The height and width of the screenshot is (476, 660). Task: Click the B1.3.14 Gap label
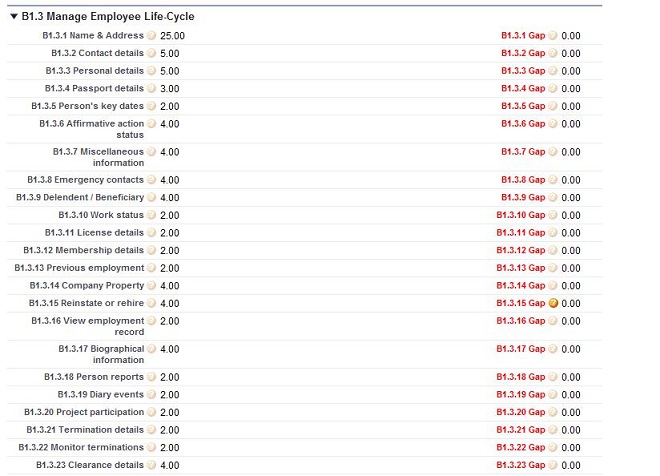(521, 286)
